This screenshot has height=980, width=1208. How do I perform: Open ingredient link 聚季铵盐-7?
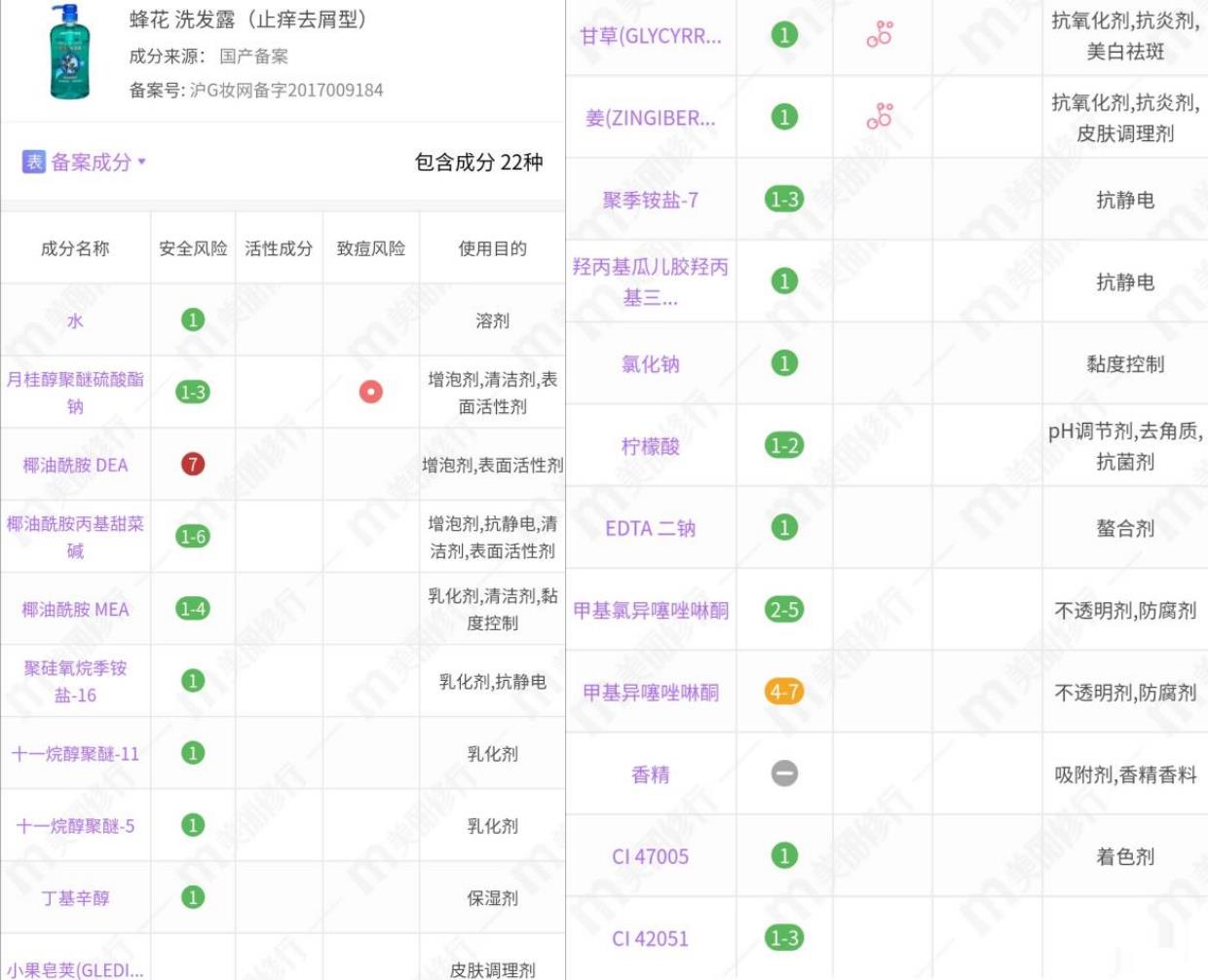click(651, 200)
